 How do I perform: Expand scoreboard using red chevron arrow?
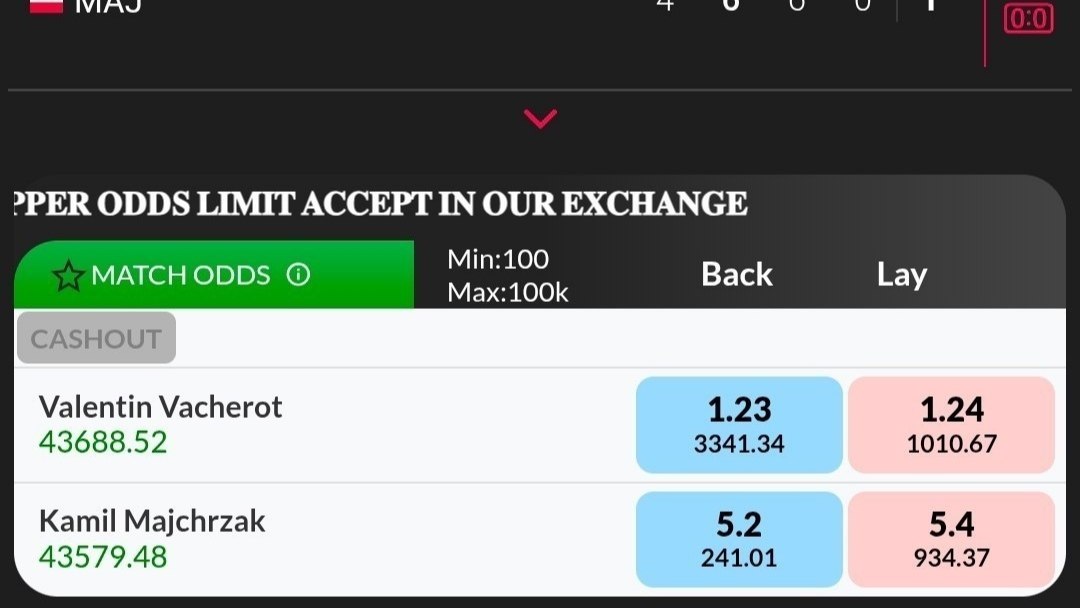[540, 118]
